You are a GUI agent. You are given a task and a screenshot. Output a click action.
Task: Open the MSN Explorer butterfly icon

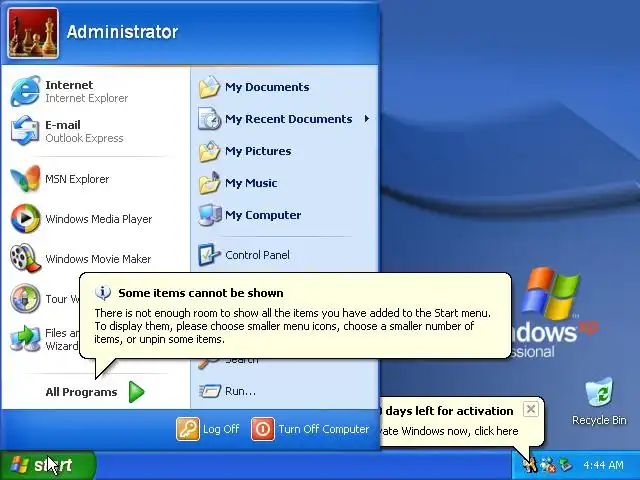(x=25, y=178)
